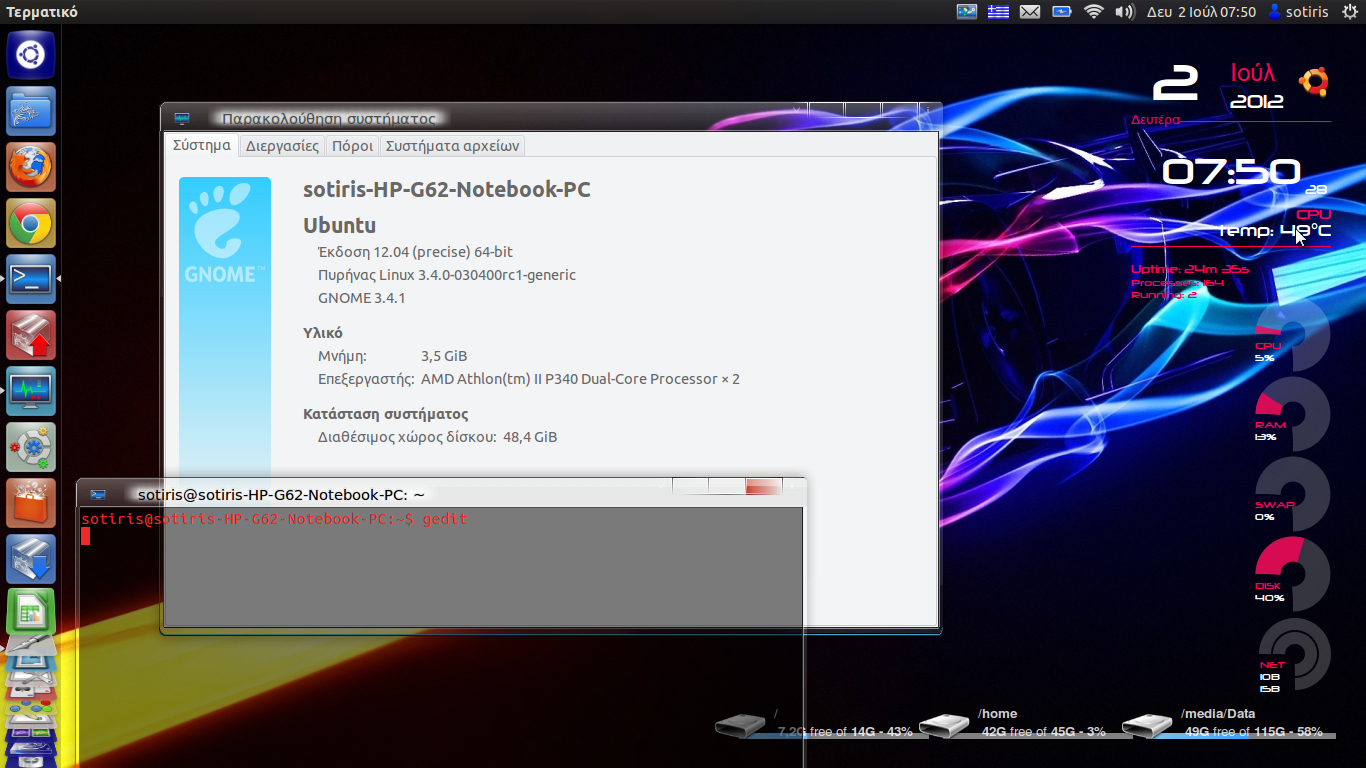Click the orange Ubuntu logo beside the date
The width and height of the screenshot is (1366, 768).
1313,82
